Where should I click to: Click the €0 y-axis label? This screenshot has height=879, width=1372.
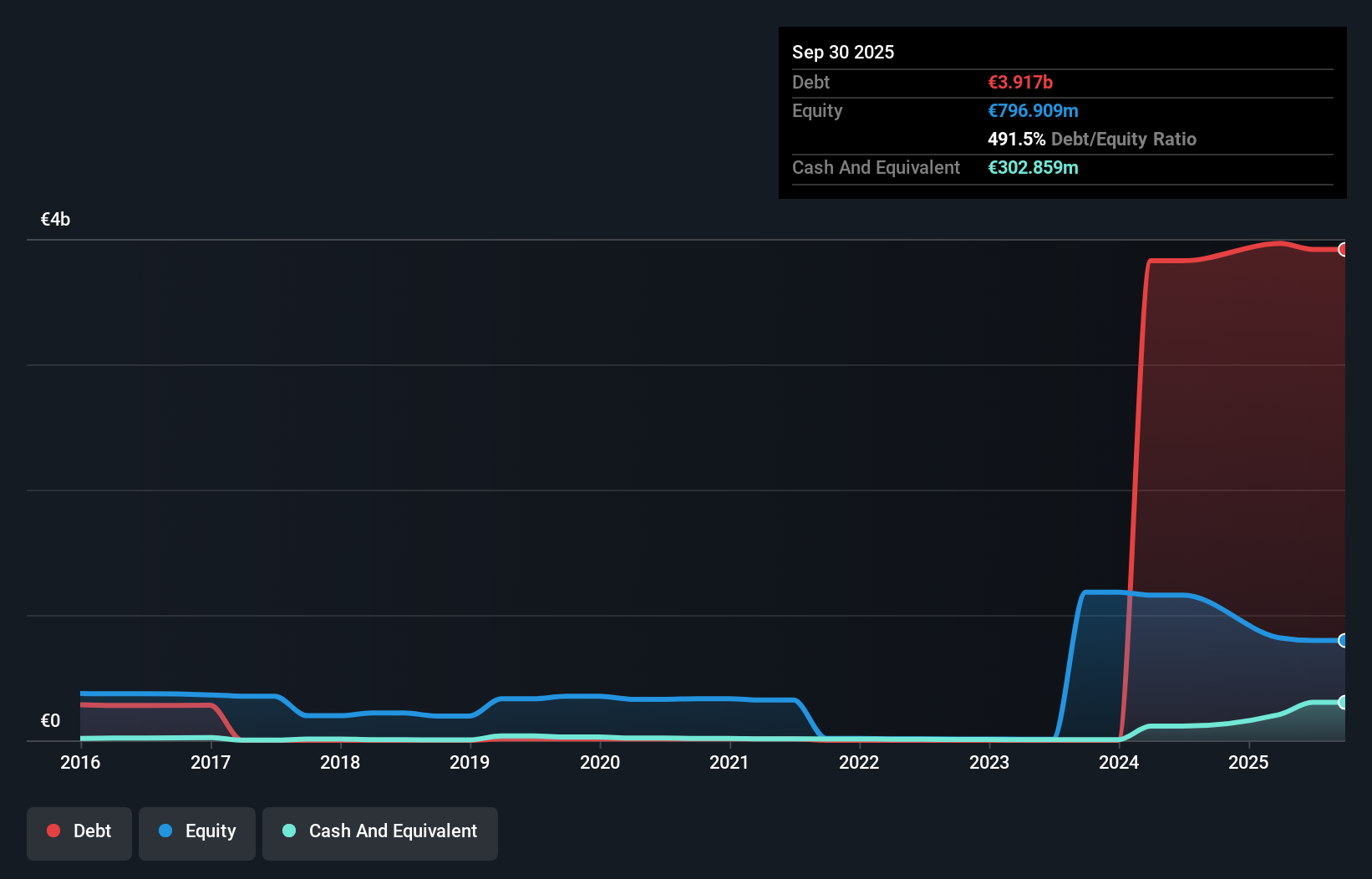(50, 720)
